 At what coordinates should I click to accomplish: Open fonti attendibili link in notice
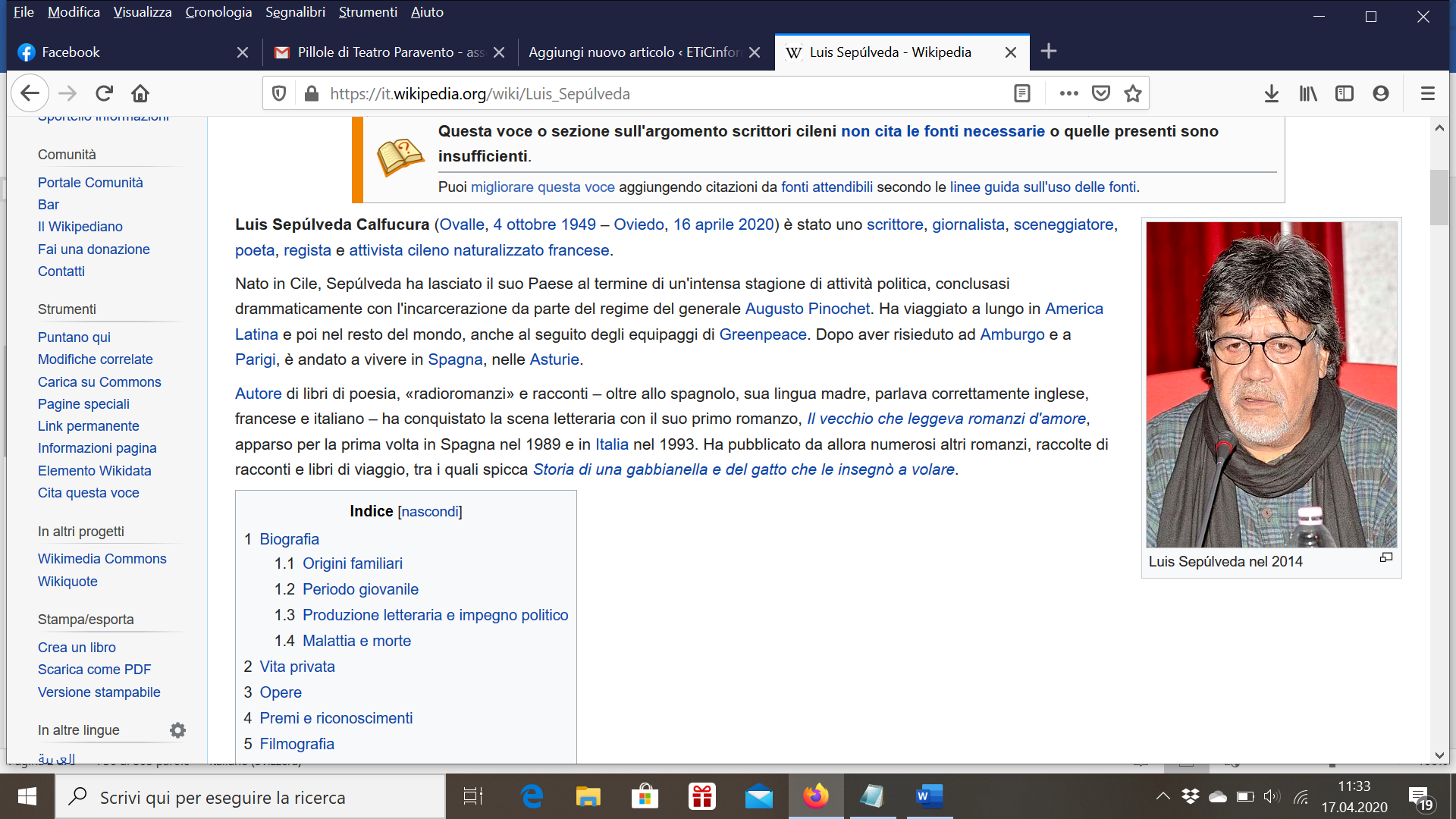click(x=827, y=187)
